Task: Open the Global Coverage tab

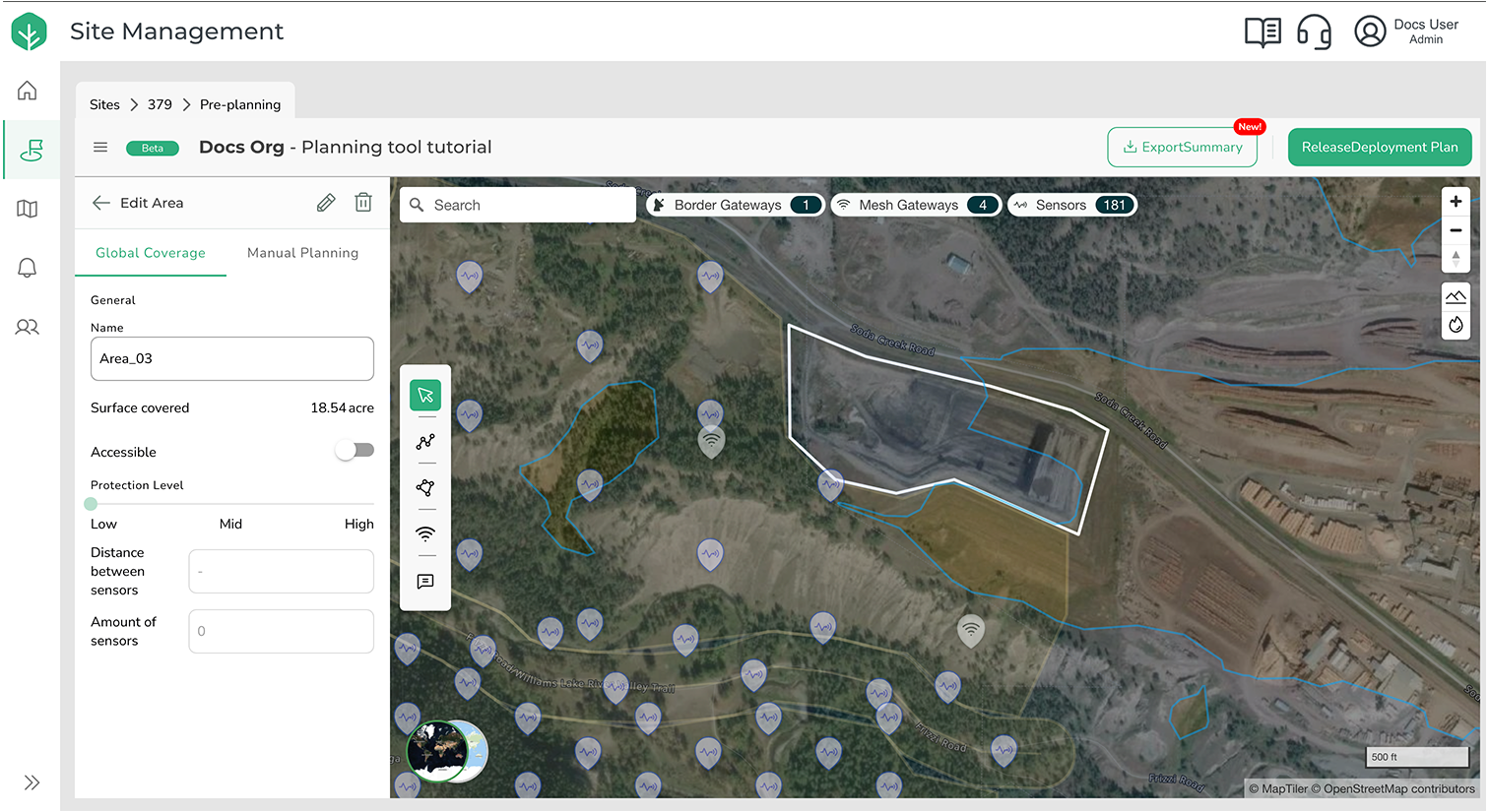Action: [151, 253]
